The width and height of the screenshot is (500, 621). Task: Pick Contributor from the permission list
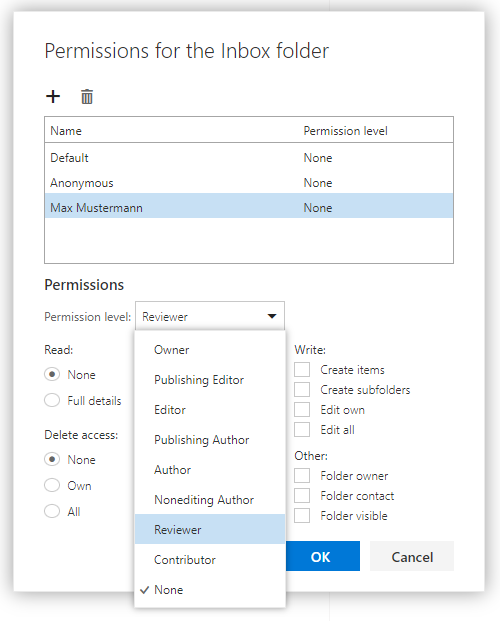pyautogui.click(x=210, y=560)
